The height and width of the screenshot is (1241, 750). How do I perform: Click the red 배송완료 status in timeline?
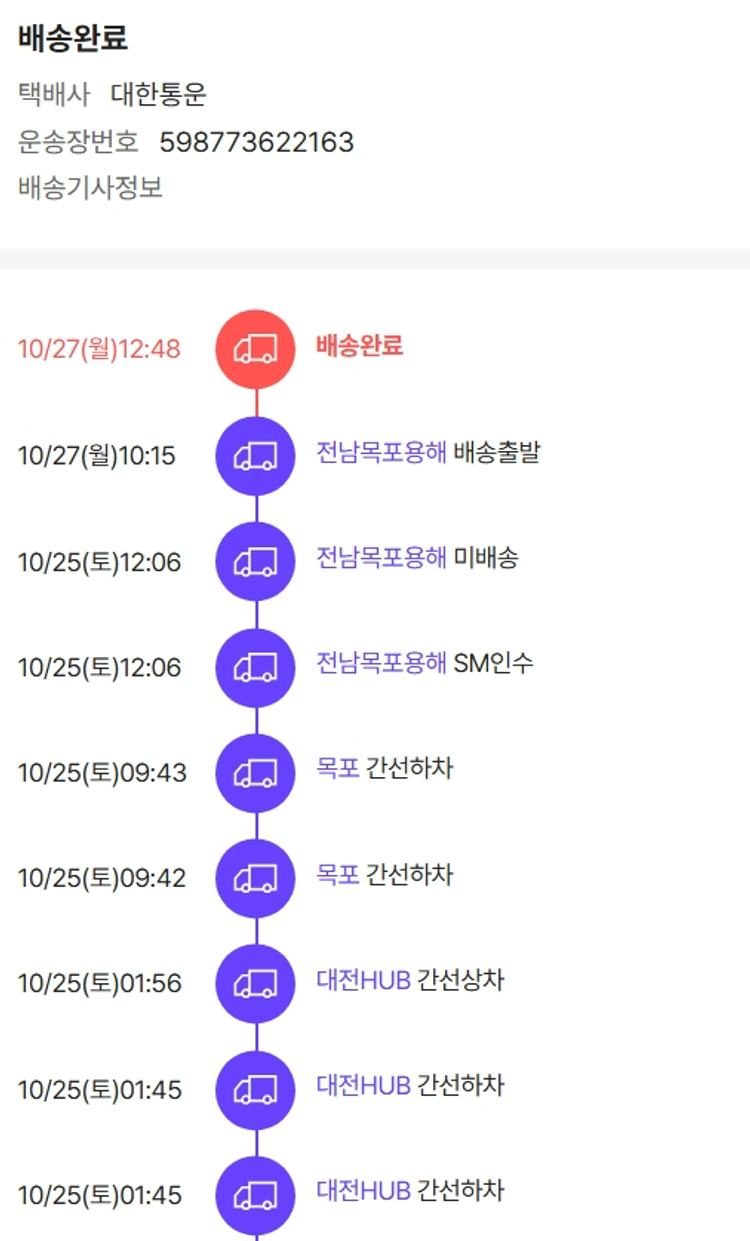click(359, 346)
